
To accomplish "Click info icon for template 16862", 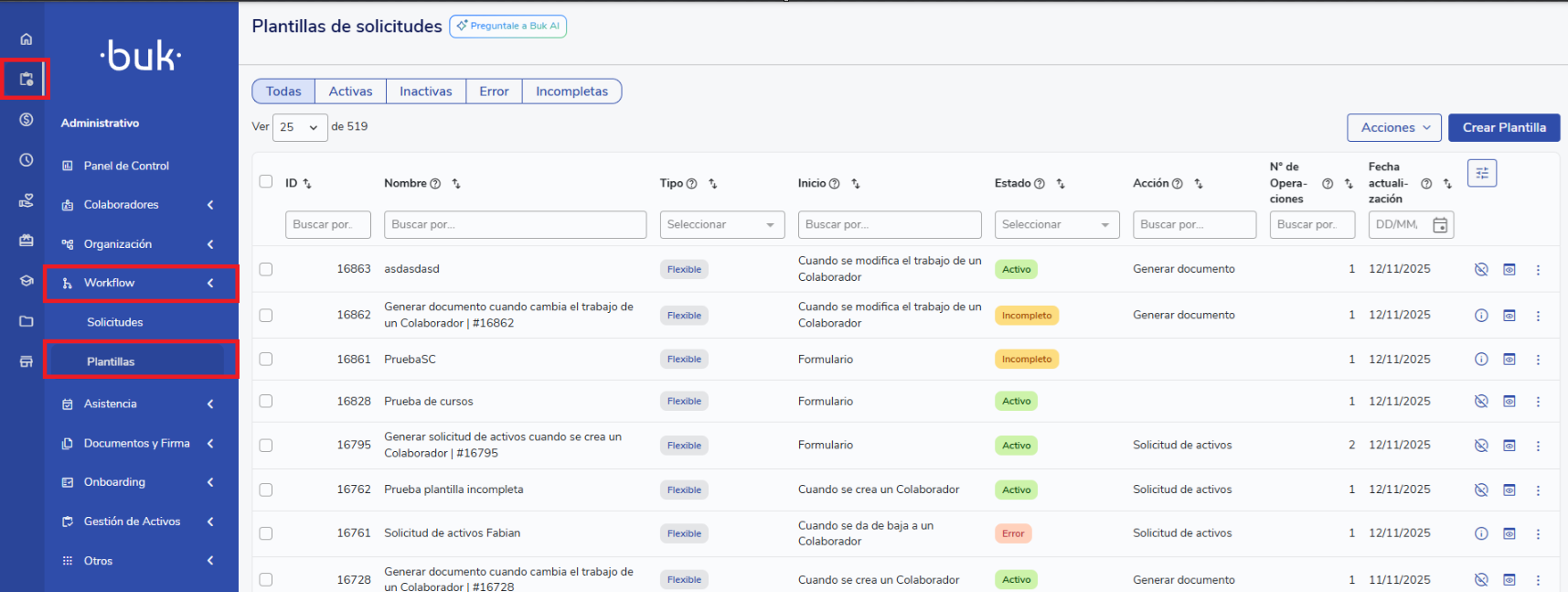I will point(1481,316).
